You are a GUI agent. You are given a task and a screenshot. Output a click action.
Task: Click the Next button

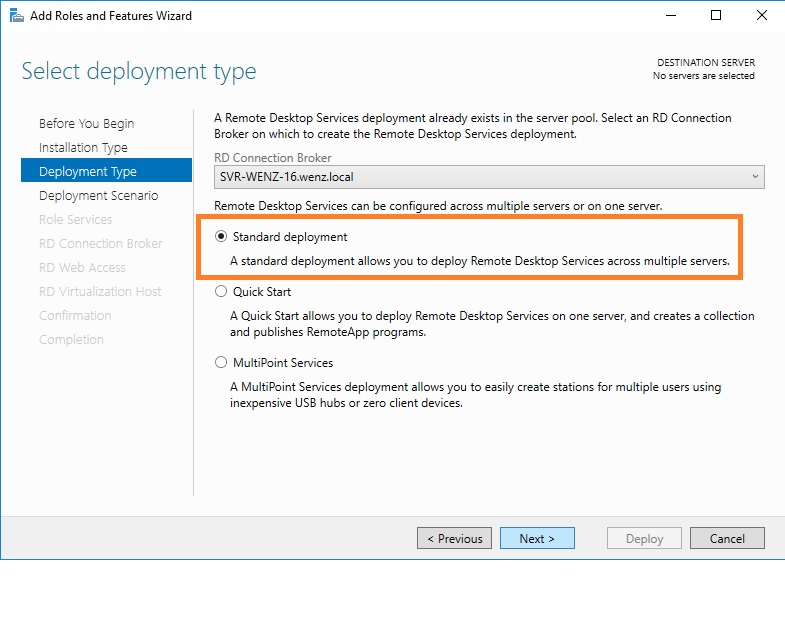tap(537, 538)
